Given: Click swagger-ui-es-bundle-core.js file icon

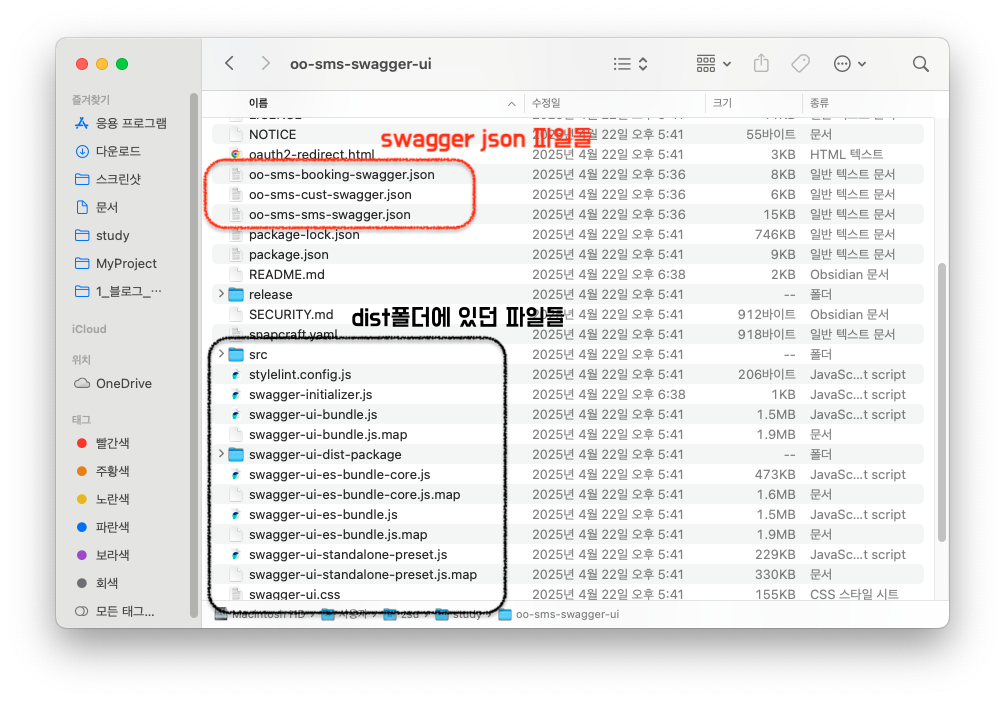Looking at the screenshot, I should coord(236,474).
